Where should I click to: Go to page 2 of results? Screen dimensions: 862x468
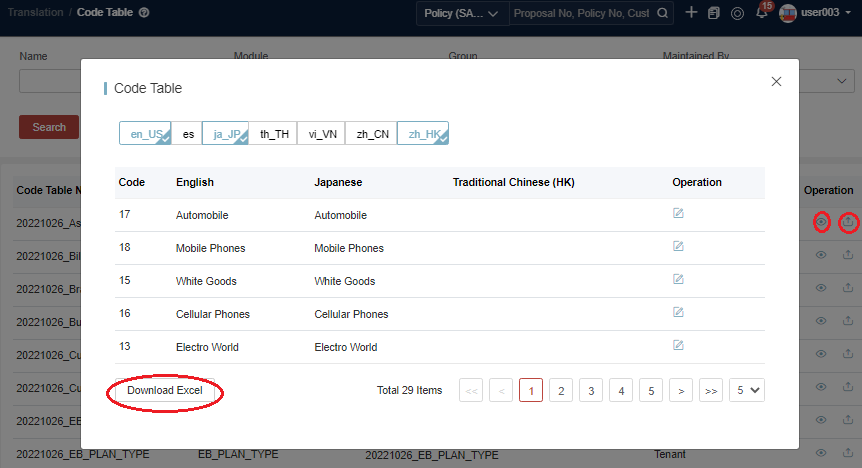pos(561,390)
